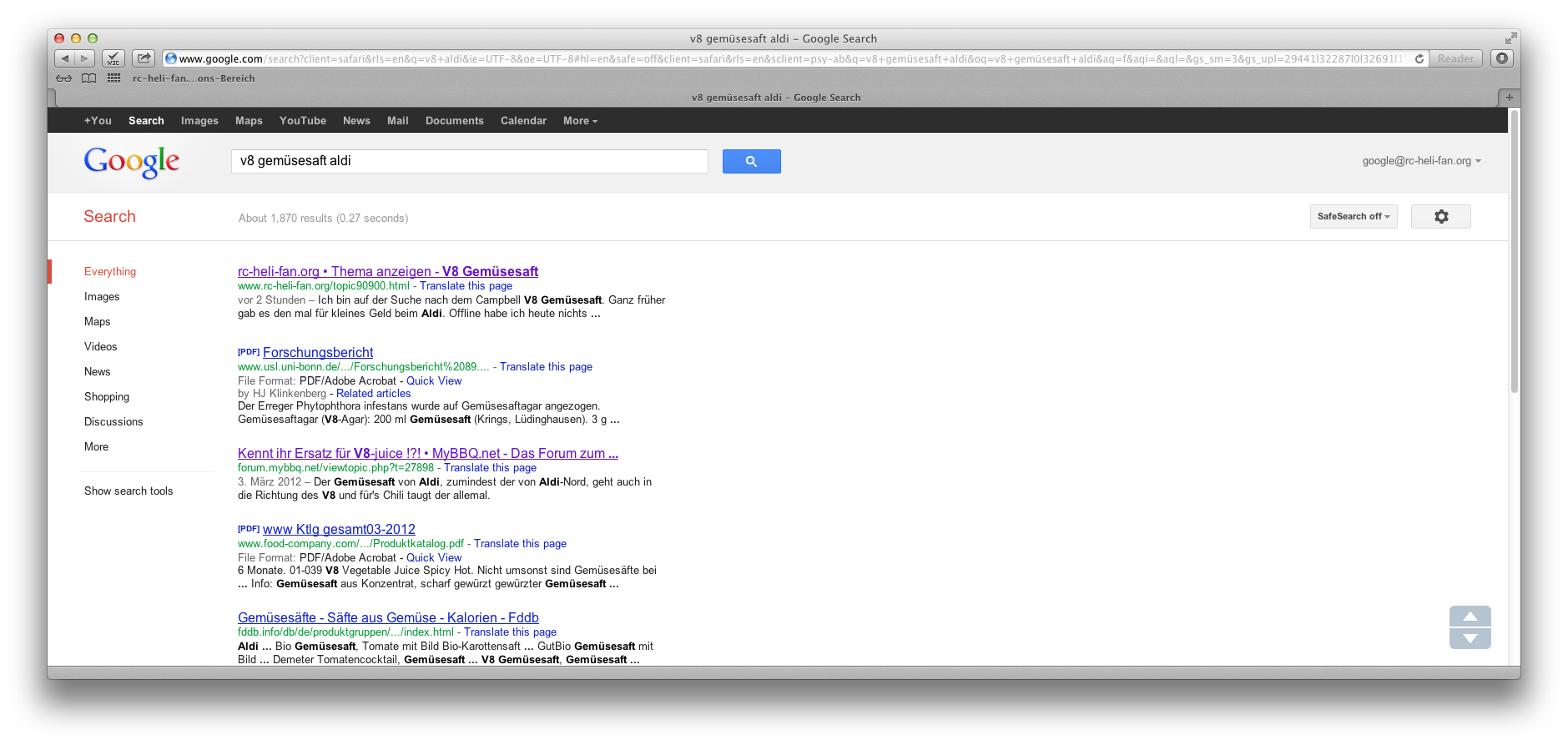Click the vertical page scrollbar thumb

pyautogui.click(x=1514, y=250)
